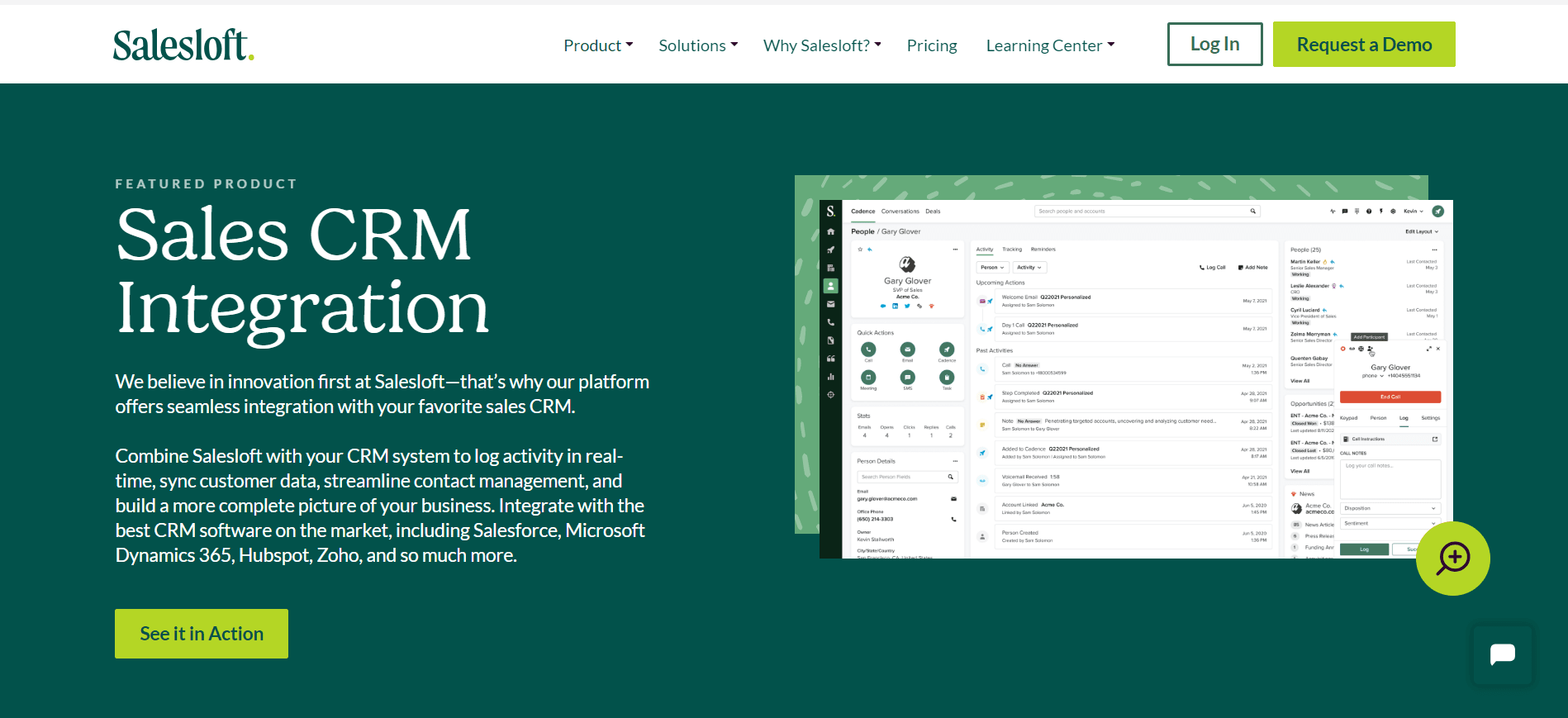Click the Request a Demo button
The height and width of the screenshot is (718, 1568).
pos(1364,45)
